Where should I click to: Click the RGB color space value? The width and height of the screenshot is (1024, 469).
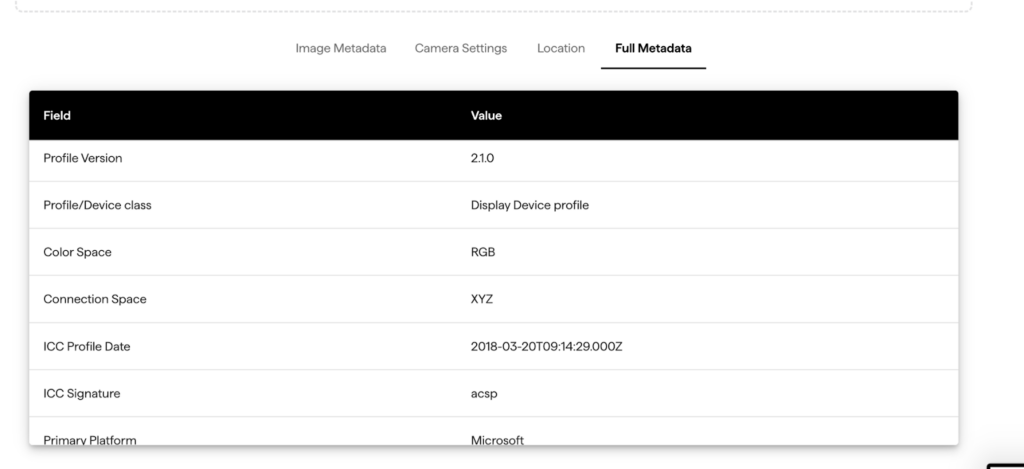[483, 252]
